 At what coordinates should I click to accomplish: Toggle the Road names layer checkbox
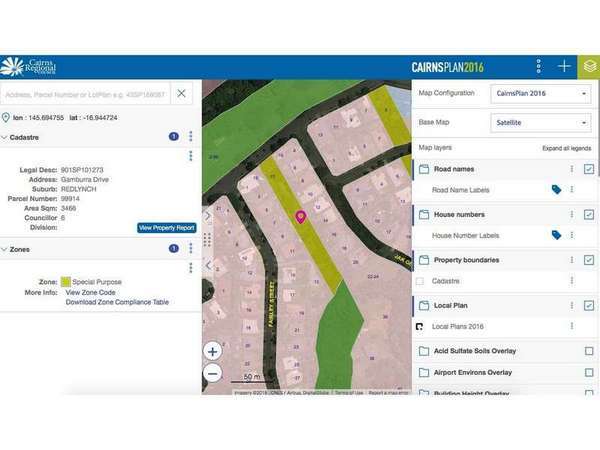[589, 170]
